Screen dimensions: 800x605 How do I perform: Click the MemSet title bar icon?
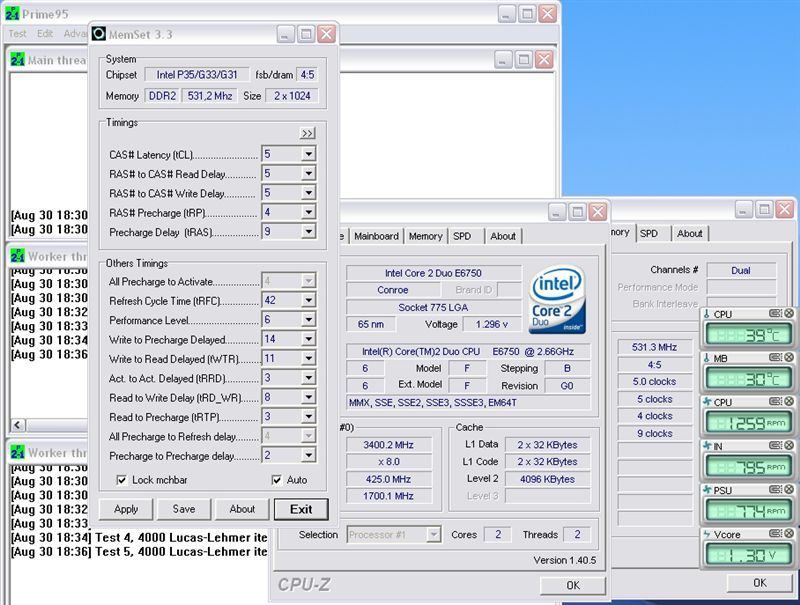tap(99, 34)
